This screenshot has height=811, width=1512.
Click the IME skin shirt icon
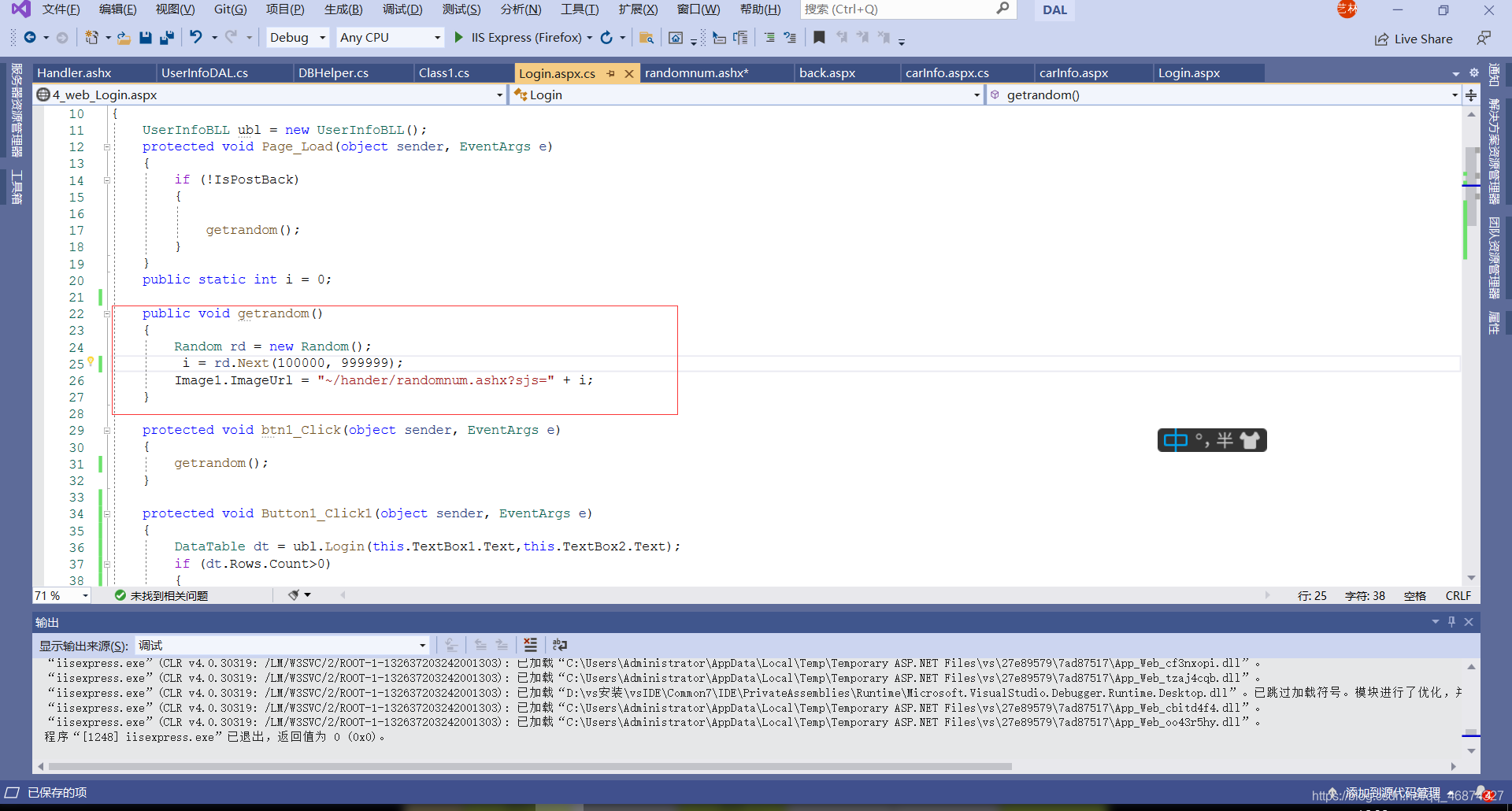(1250, 440)
